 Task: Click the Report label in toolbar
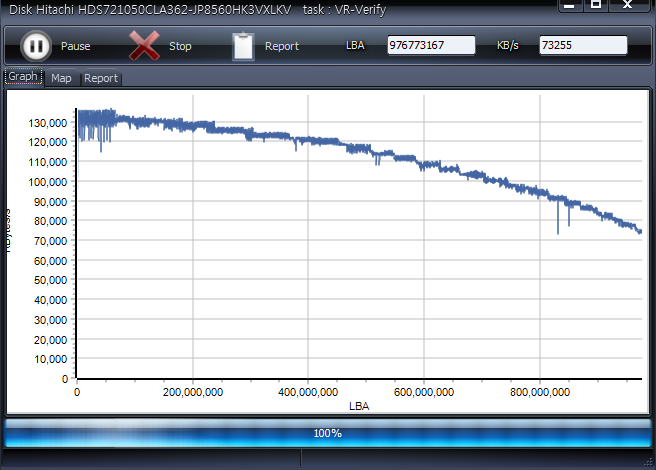[x=282, y=47]
